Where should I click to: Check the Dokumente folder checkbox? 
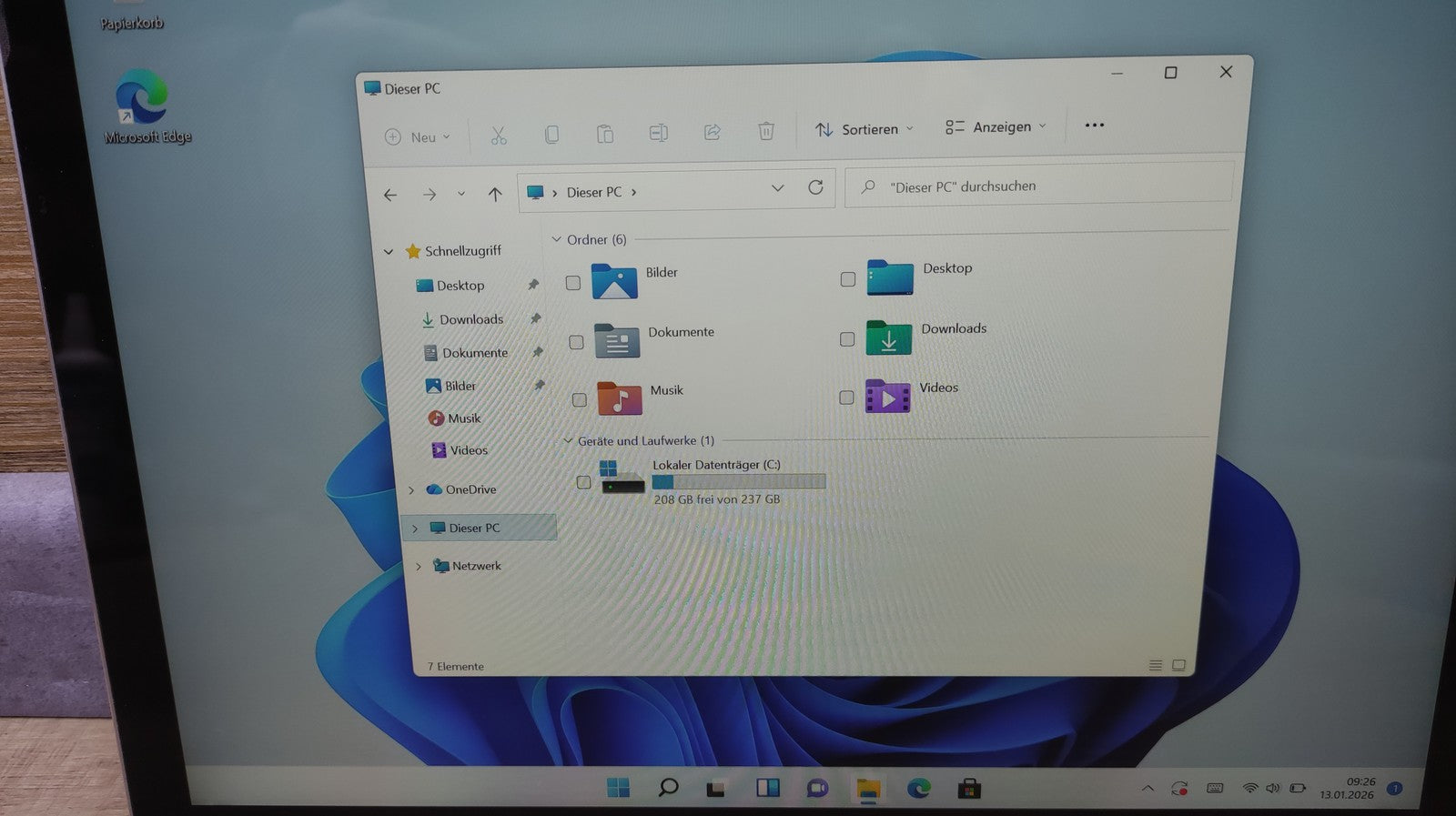point(576,342)
